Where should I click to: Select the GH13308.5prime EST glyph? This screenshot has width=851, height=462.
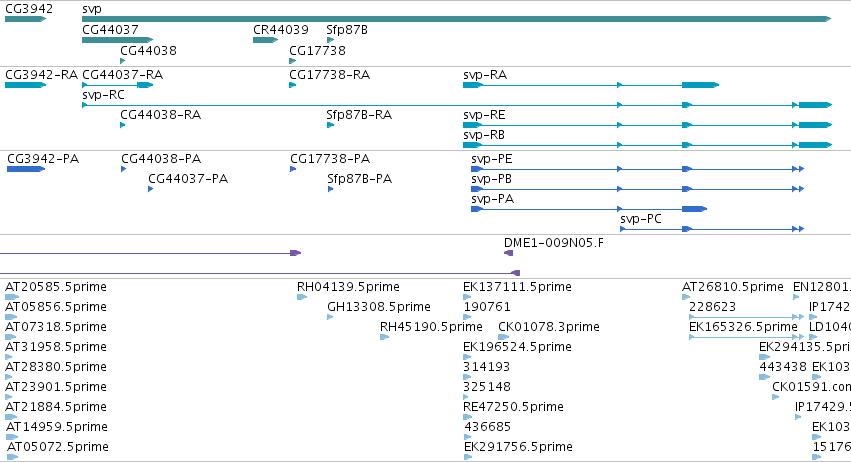click(x=330, y=317)
